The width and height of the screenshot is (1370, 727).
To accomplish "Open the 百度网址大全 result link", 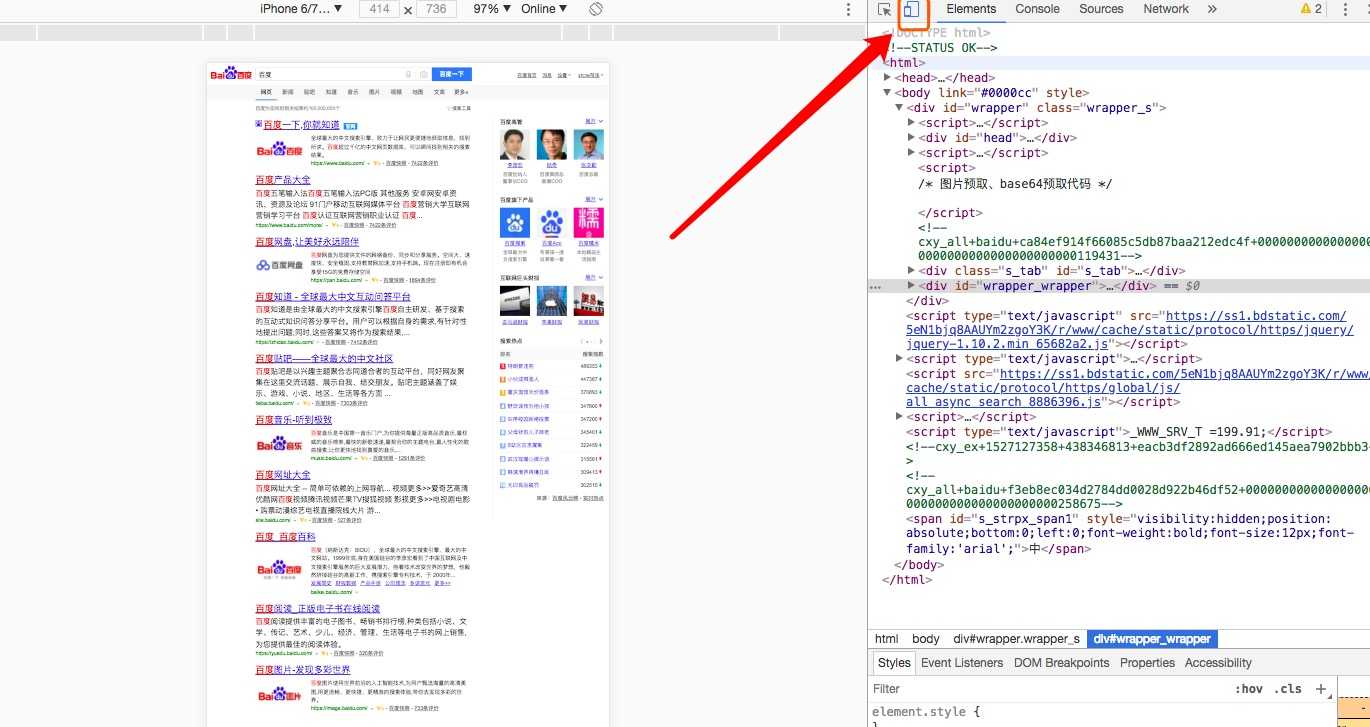I will 283,475.
